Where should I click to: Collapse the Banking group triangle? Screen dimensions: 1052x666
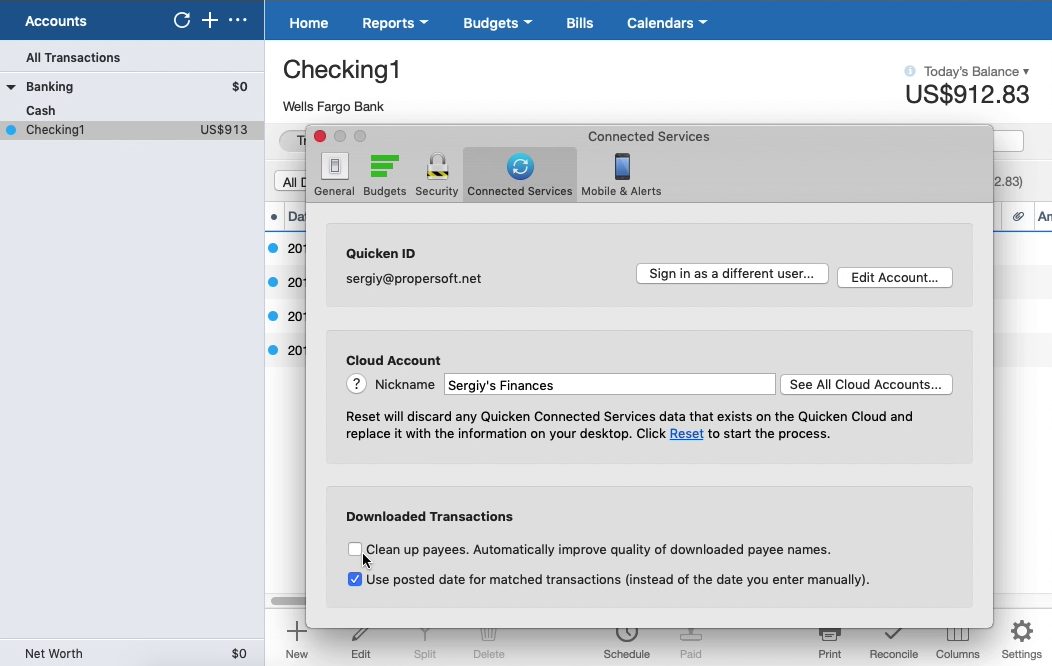[11, 87]
